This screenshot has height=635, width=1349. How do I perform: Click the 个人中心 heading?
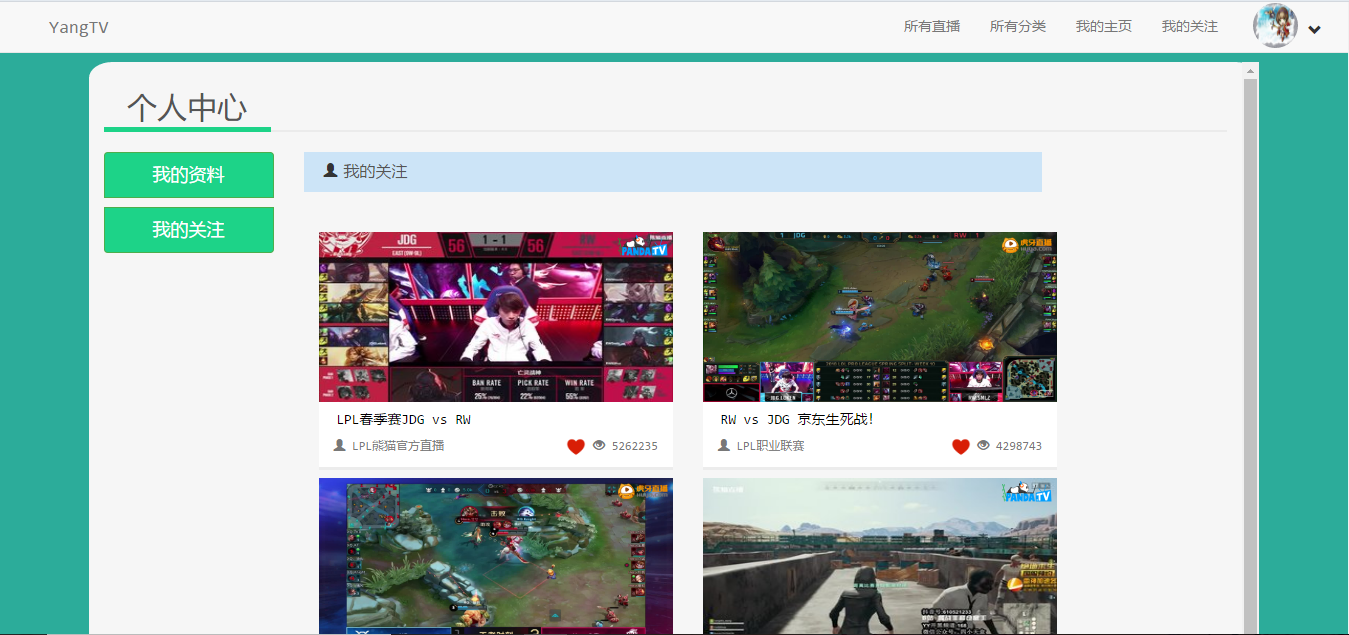[187, 107]
